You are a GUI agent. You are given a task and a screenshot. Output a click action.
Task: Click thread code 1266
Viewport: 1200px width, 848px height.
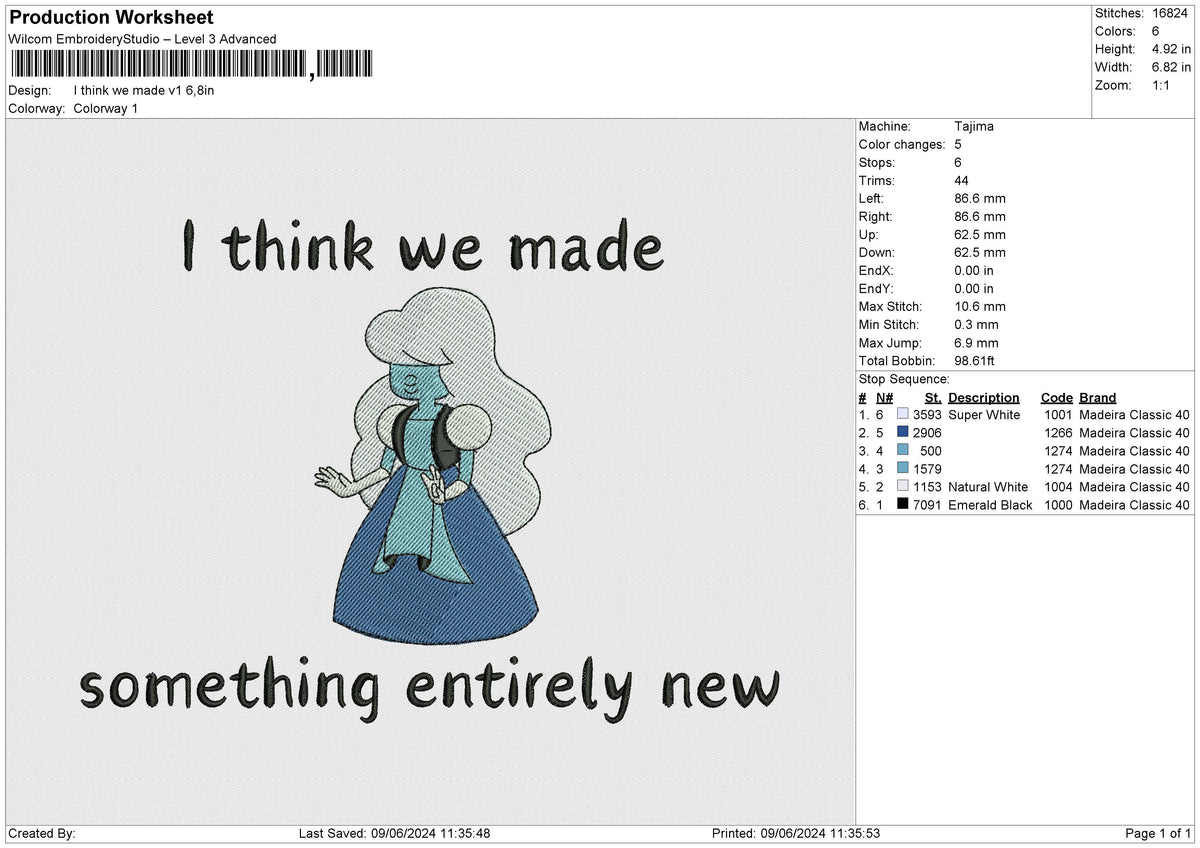click(x=1058, y=433)
